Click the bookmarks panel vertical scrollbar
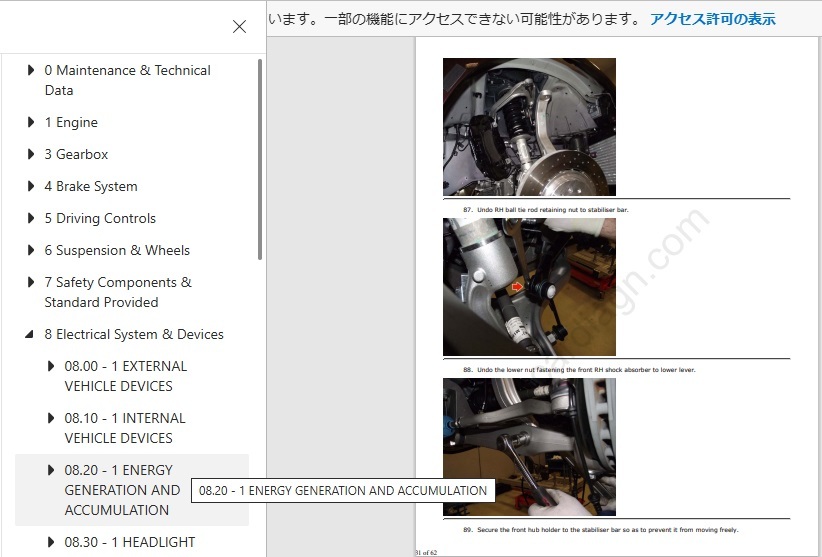Image resolution: width=822 pixels, height=557 pixels. [x=260, y=159]
